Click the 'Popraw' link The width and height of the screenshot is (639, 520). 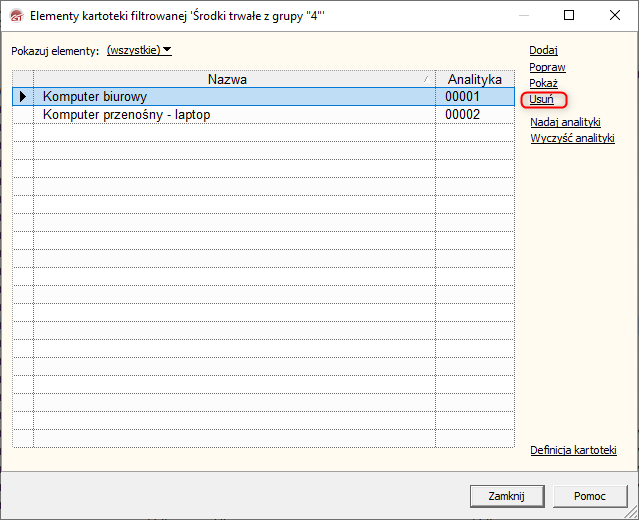click(547, 67)
